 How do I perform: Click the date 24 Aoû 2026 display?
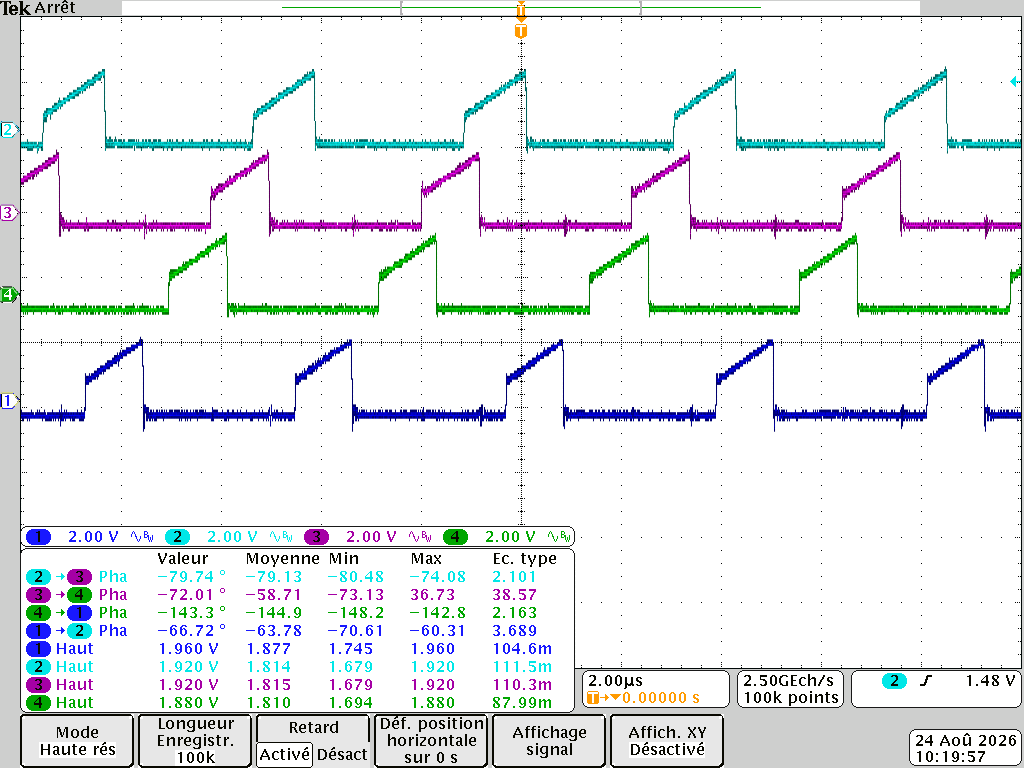coord(966,741)
